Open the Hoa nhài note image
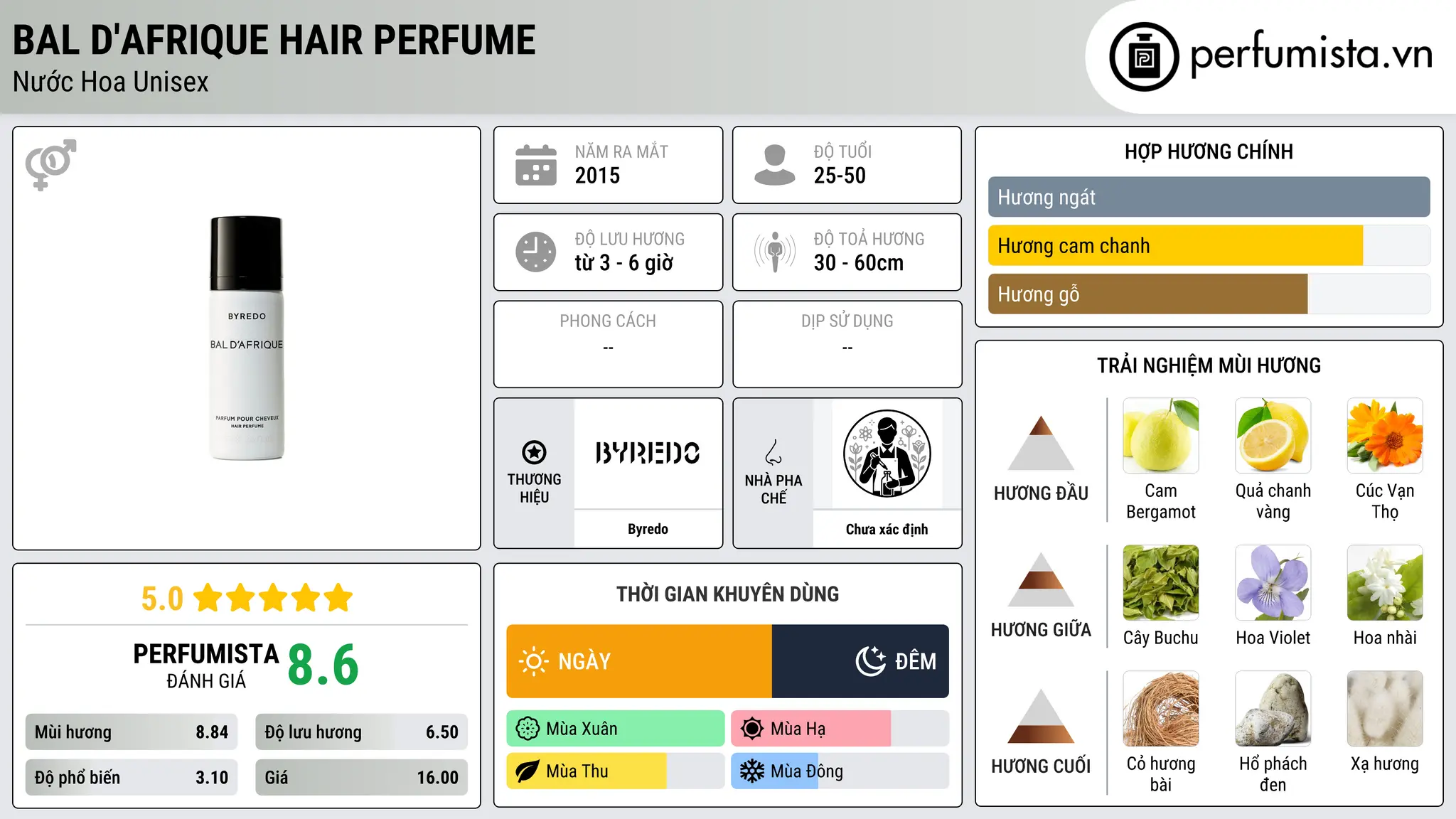1456x819 pixels. tap(1385, 583)
